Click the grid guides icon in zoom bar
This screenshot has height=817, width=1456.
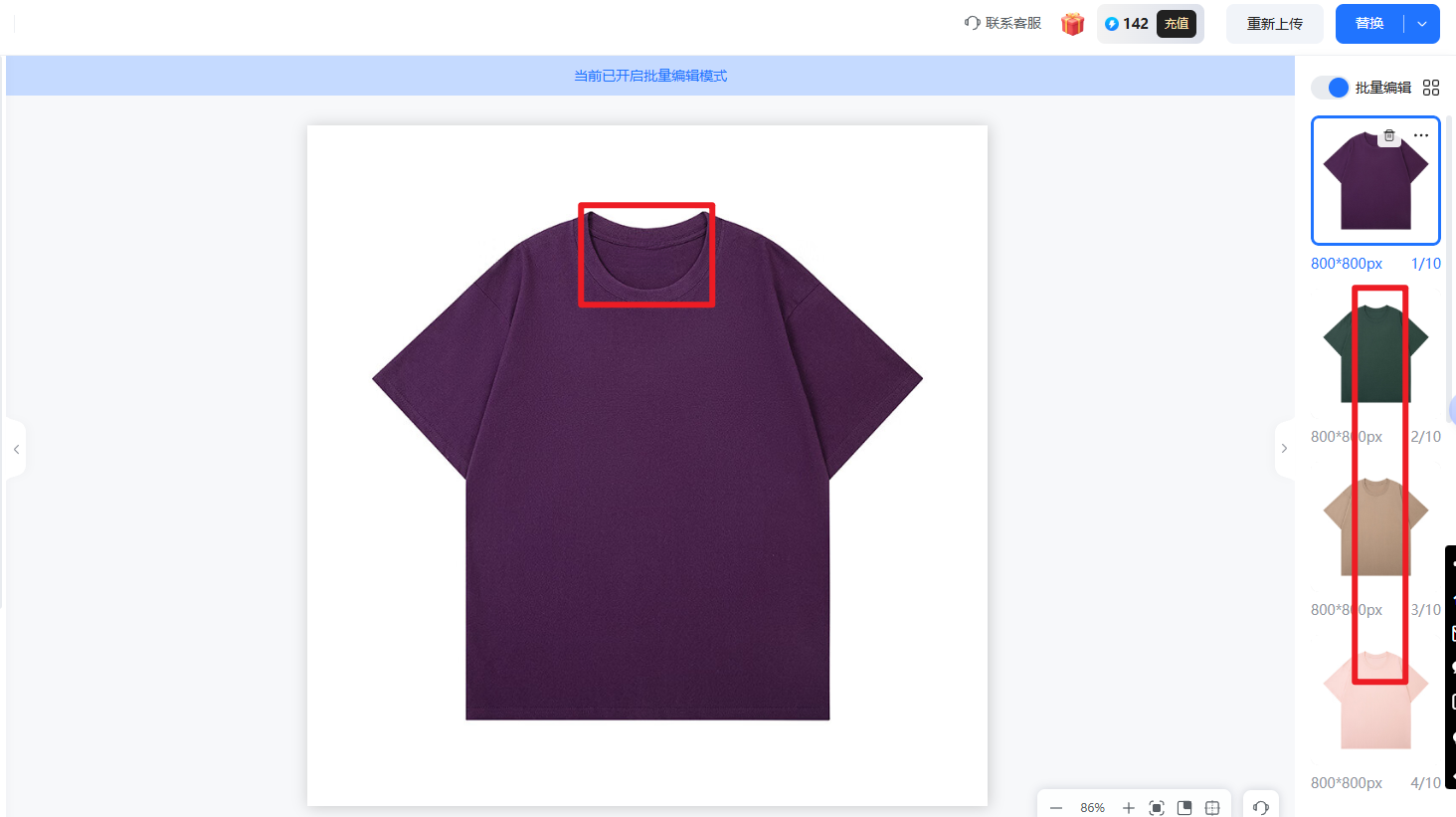pyautogui.click(x=1212, y=808)
